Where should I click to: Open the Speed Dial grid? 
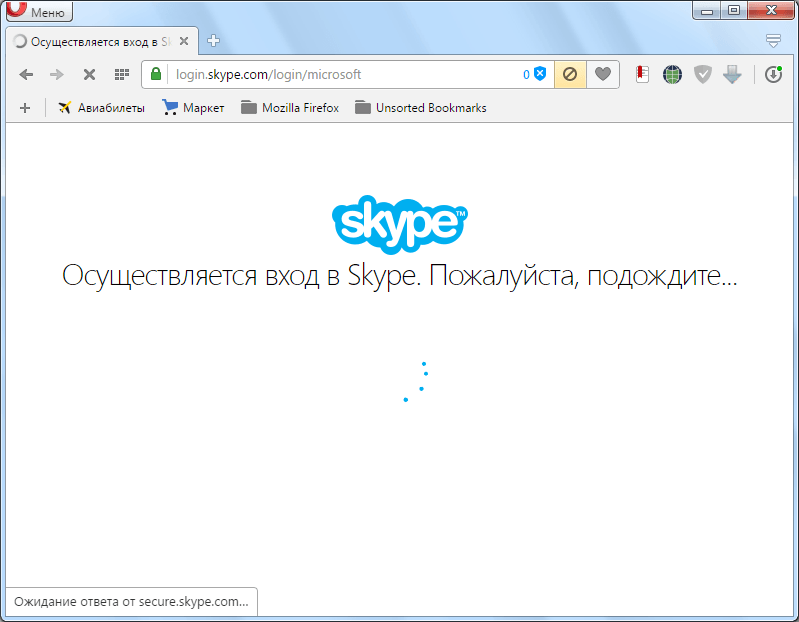pos(121,75)
